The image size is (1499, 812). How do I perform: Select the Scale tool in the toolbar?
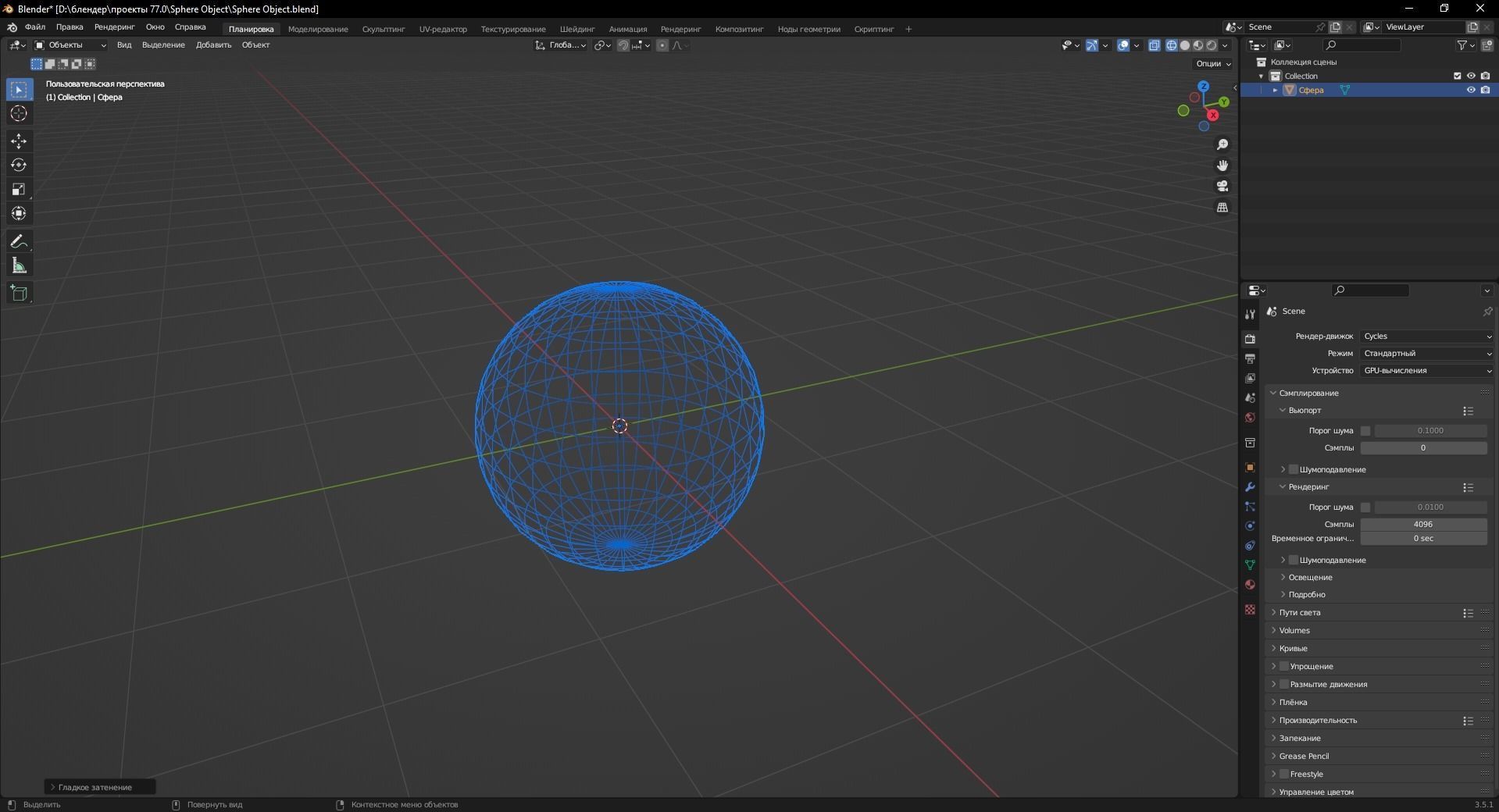[18, 188]
